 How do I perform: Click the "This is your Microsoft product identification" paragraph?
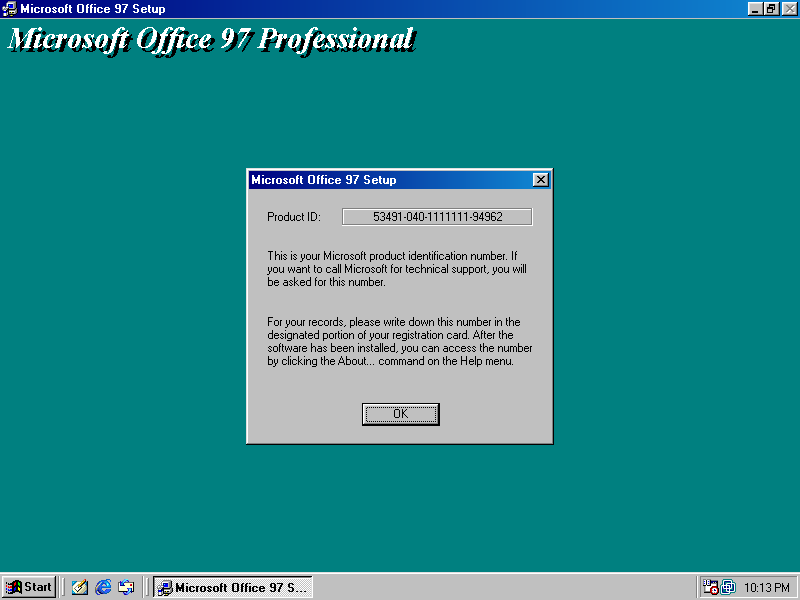click(x=396, y=269)
